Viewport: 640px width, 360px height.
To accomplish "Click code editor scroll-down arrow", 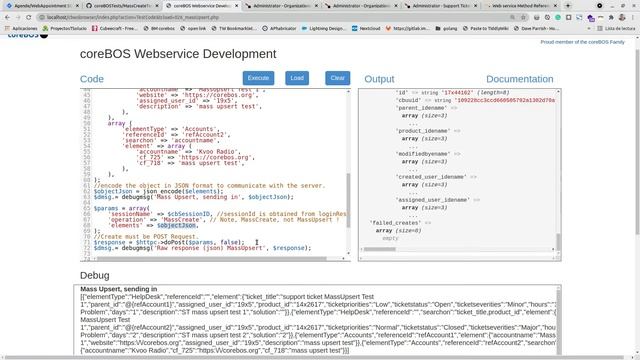I will click(348, 253).
